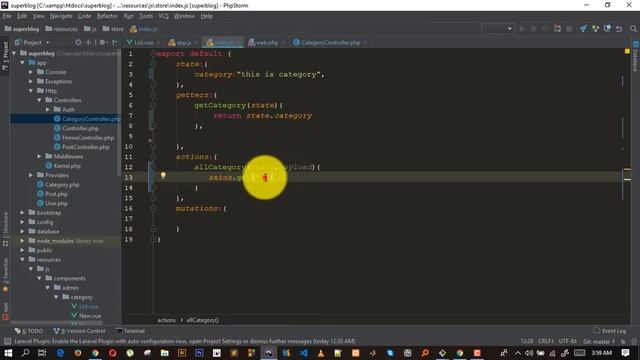Expand the Middleware folder
This screenshot has width=640, height=360.
click(40, 156)
